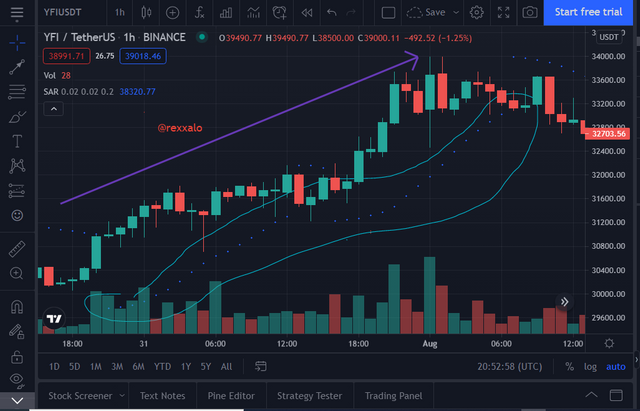Toggle percent scale
640x411 pixels.
[569, 367]
